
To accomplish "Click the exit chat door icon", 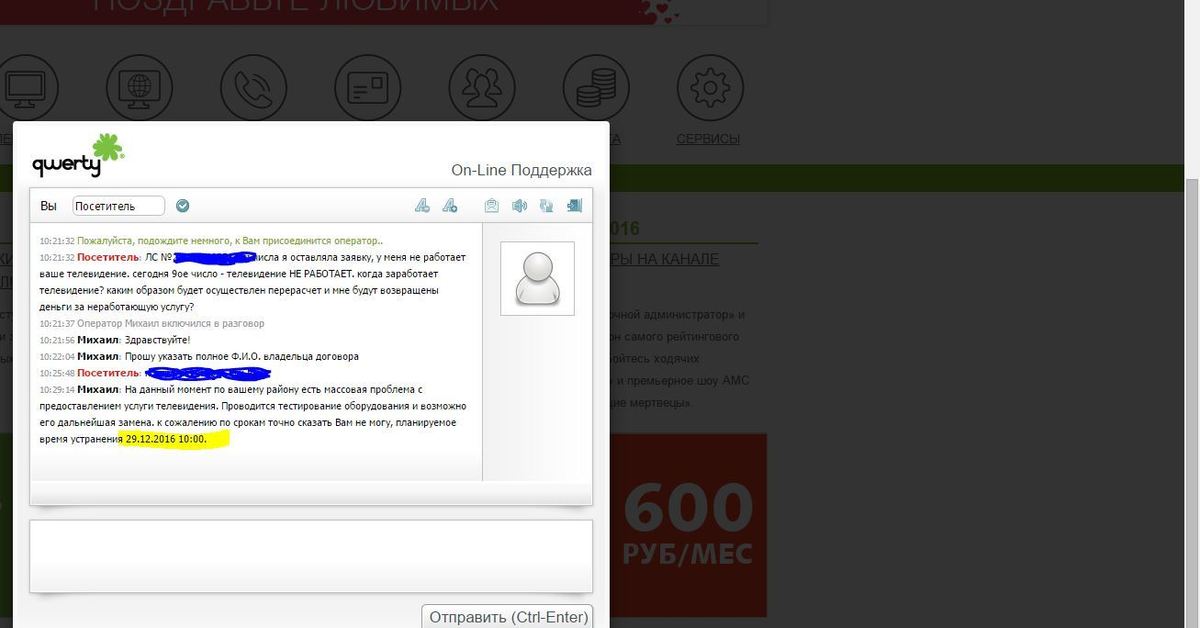I will [574, 206].
